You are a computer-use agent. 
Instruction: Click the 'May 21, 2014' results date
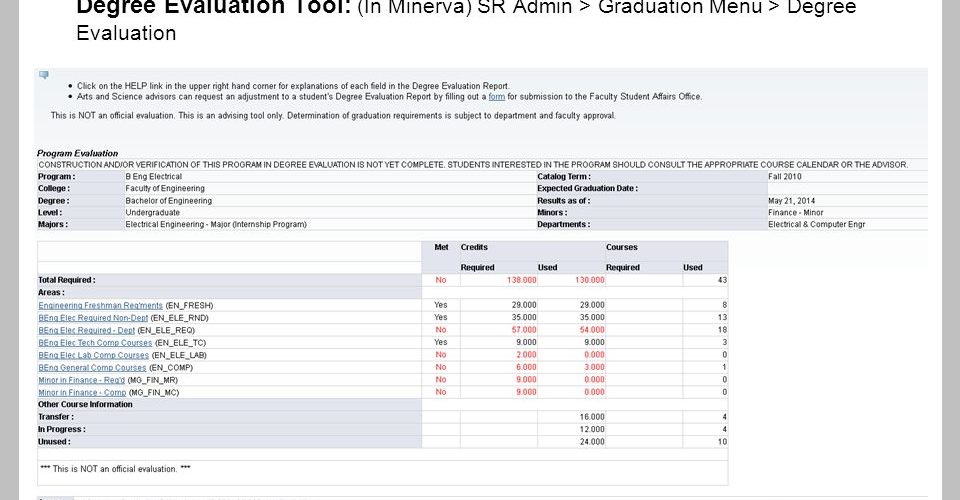pyautogui.click(x=787, y=200)
